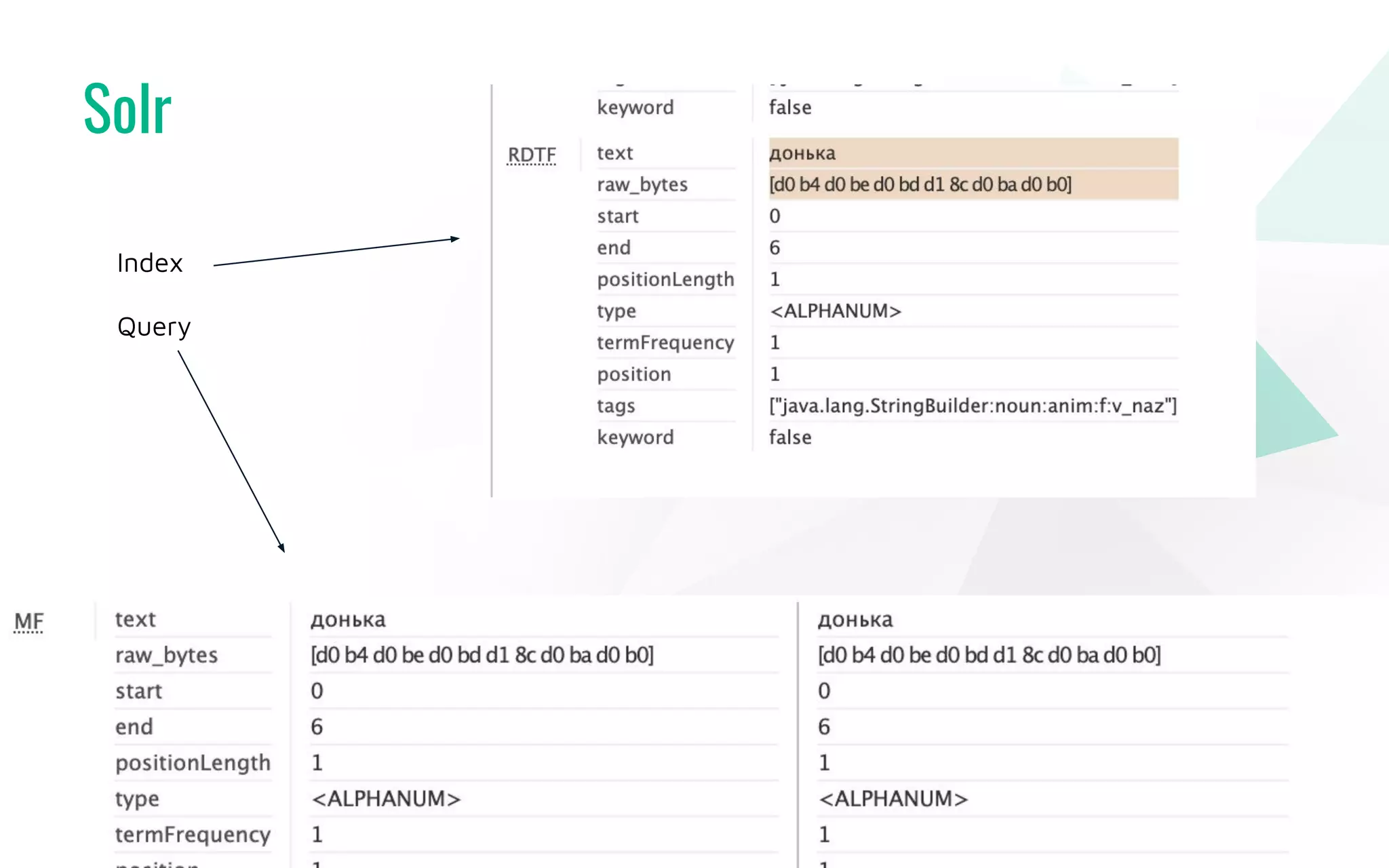This screenshot has height=868, width=1389.
Task: Click the 'type' label in RDTF section
Action: pos(616,311)
